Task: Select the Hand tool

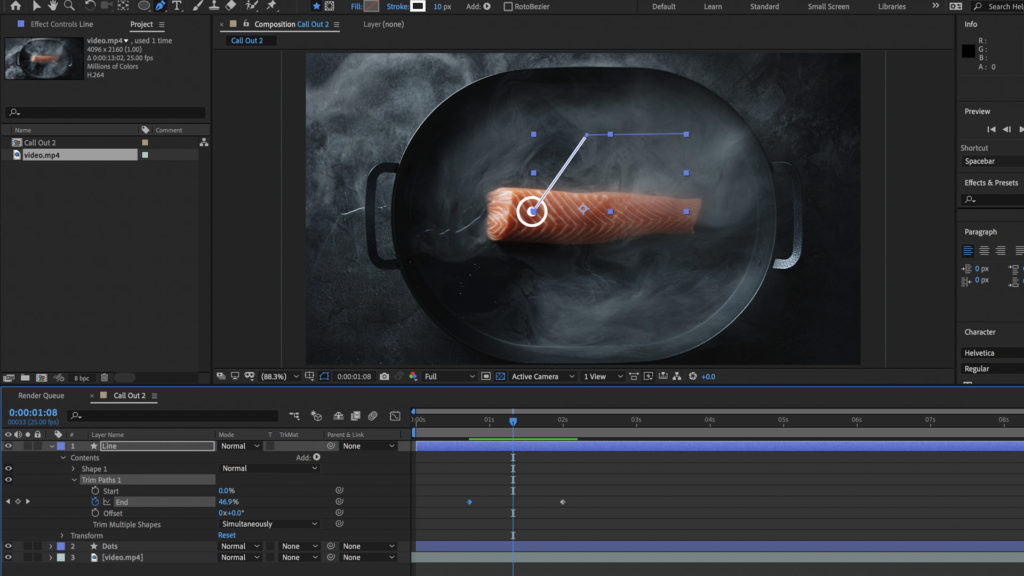Action: (52, 6)
